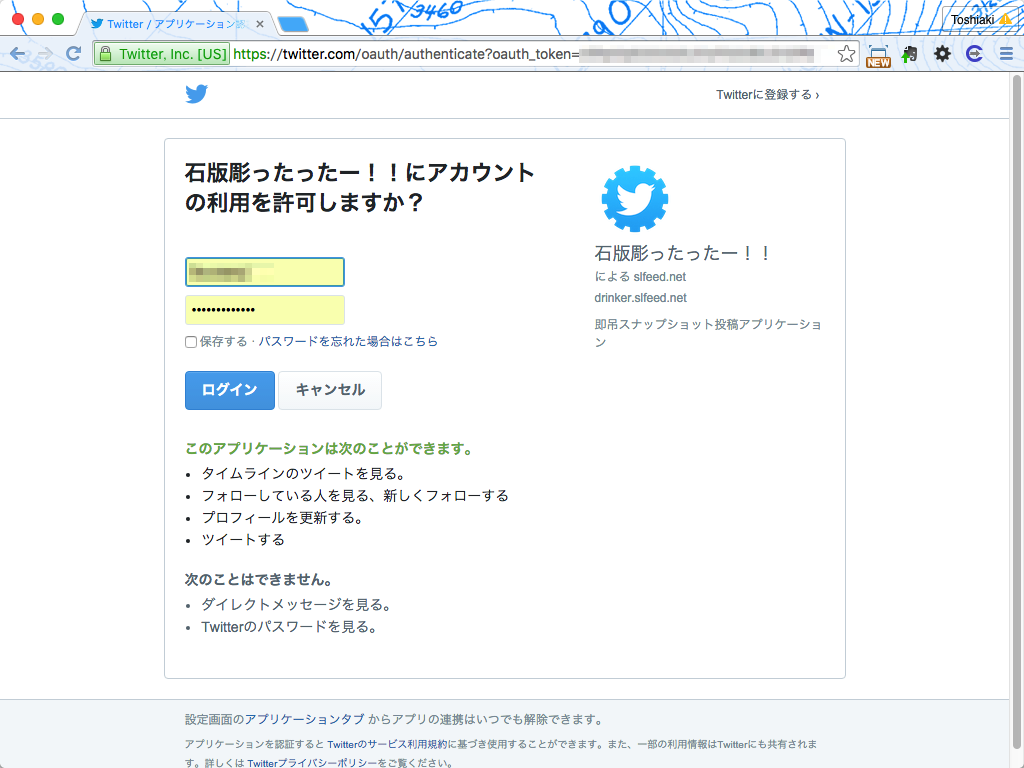Go back with browser back arrow
Viewport: 1024px width, 768px height.
[x=18, y=54]
